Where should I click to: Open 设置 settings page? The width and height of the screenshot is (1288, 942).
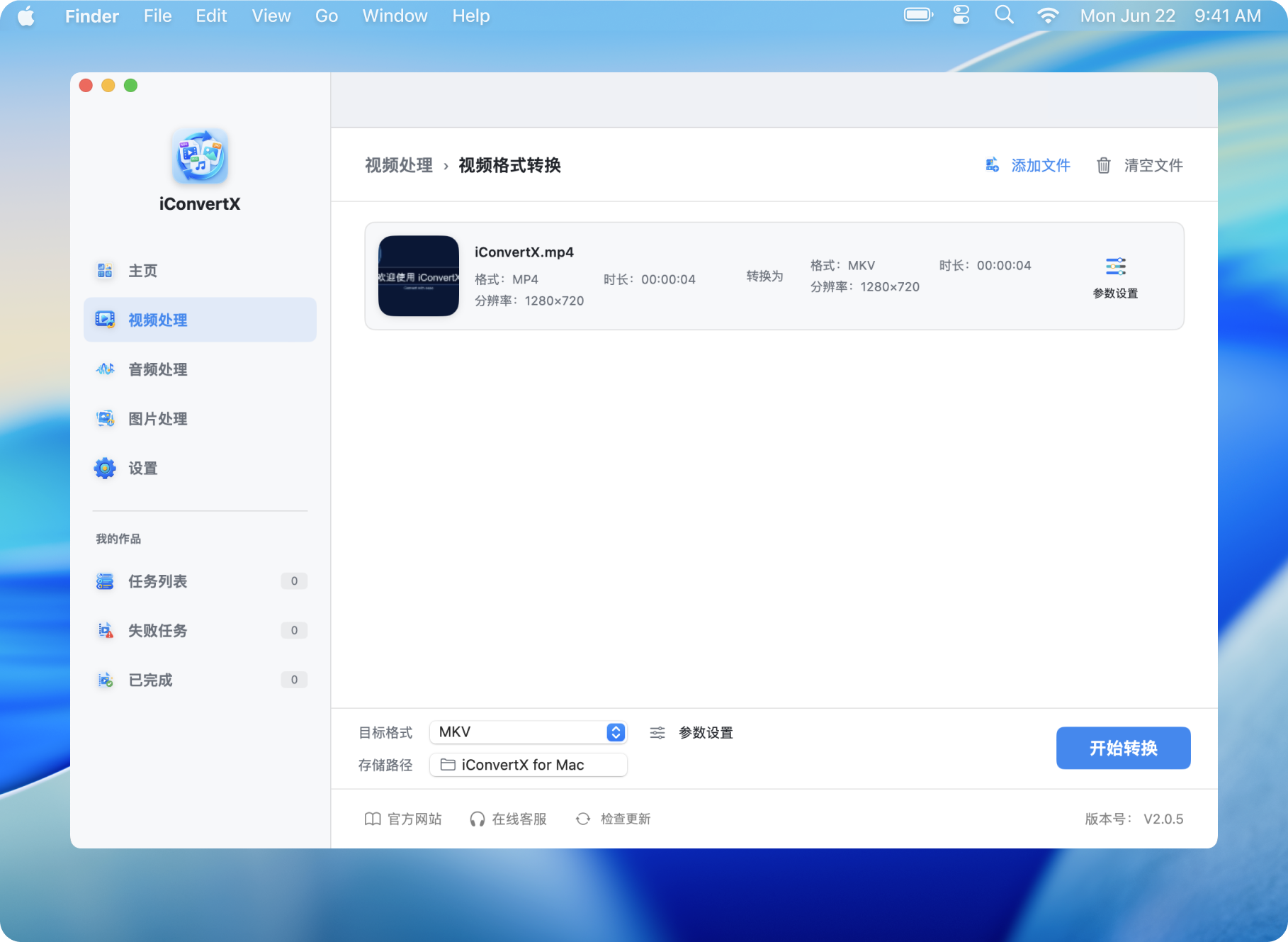point(200,469)
